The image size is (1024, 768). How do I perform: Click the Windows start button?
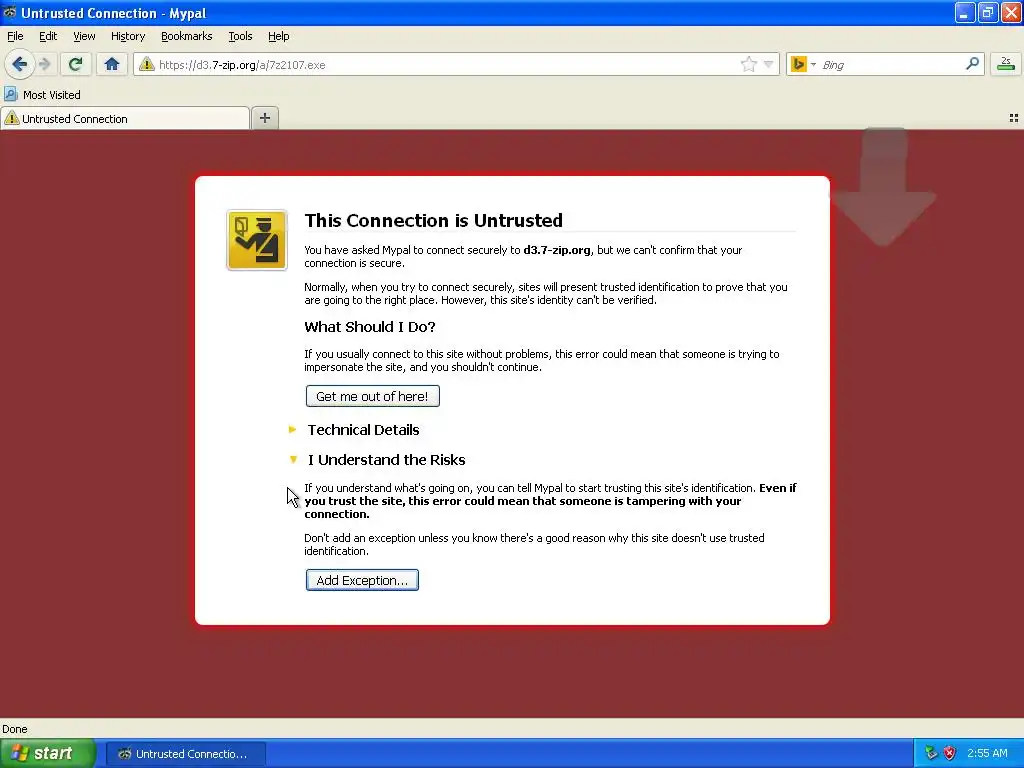click(48, 754)
